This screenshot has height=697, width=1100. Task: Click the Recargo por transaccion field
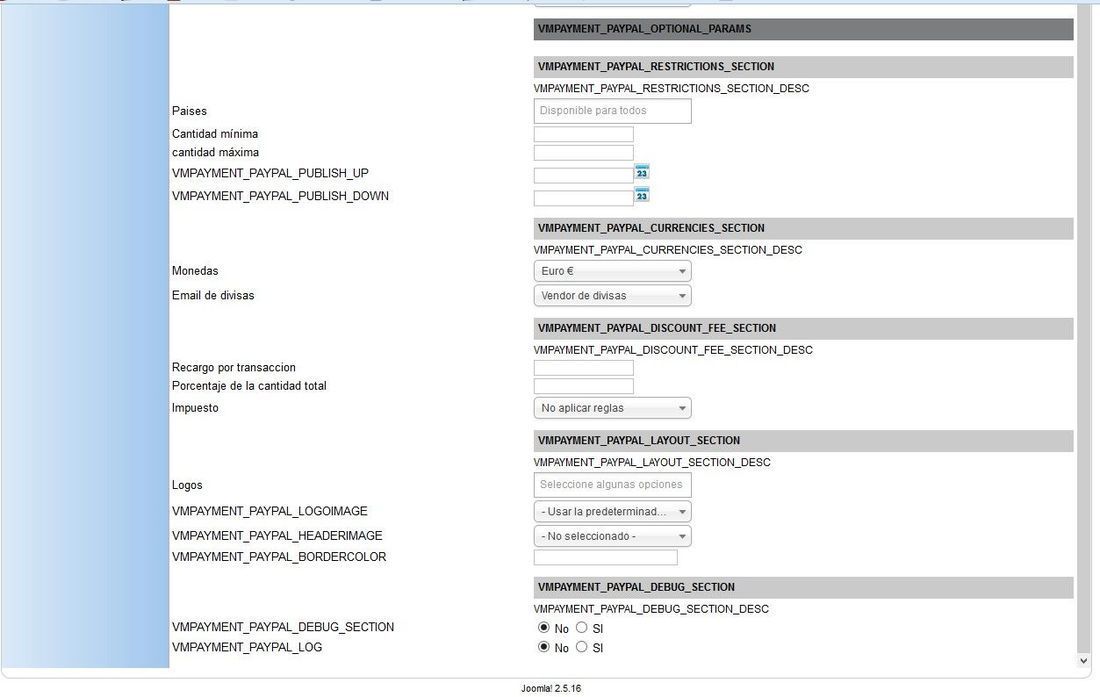pyautogui.click(x=584, y=368)
